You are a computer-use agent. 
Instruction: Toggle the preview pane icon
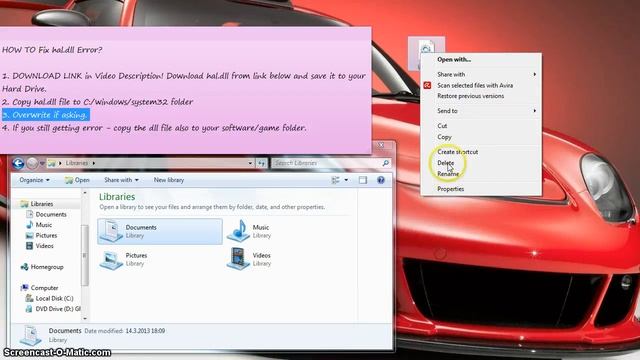tap(362, 180)
